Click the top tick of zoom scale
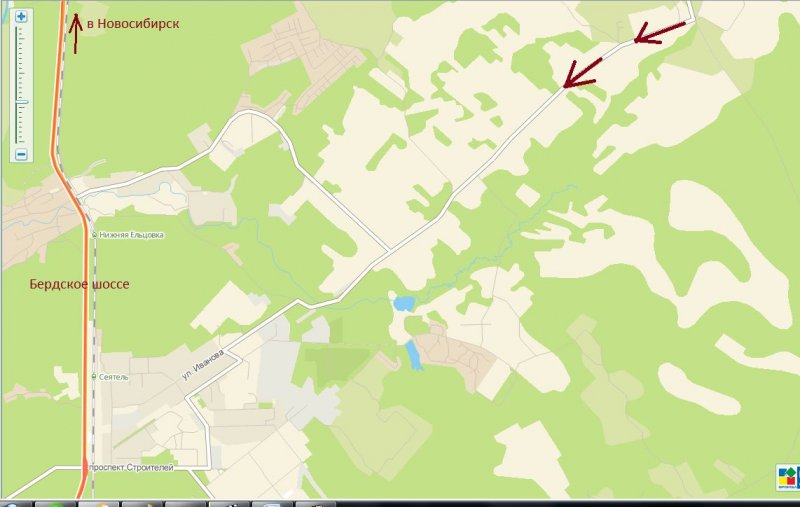The width and height of the screenshot is (800, 507). [21, 29]
